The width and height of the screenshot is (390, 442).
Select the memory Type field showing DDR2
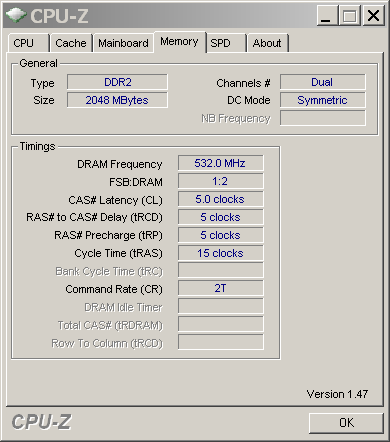(x=117, y=82)
